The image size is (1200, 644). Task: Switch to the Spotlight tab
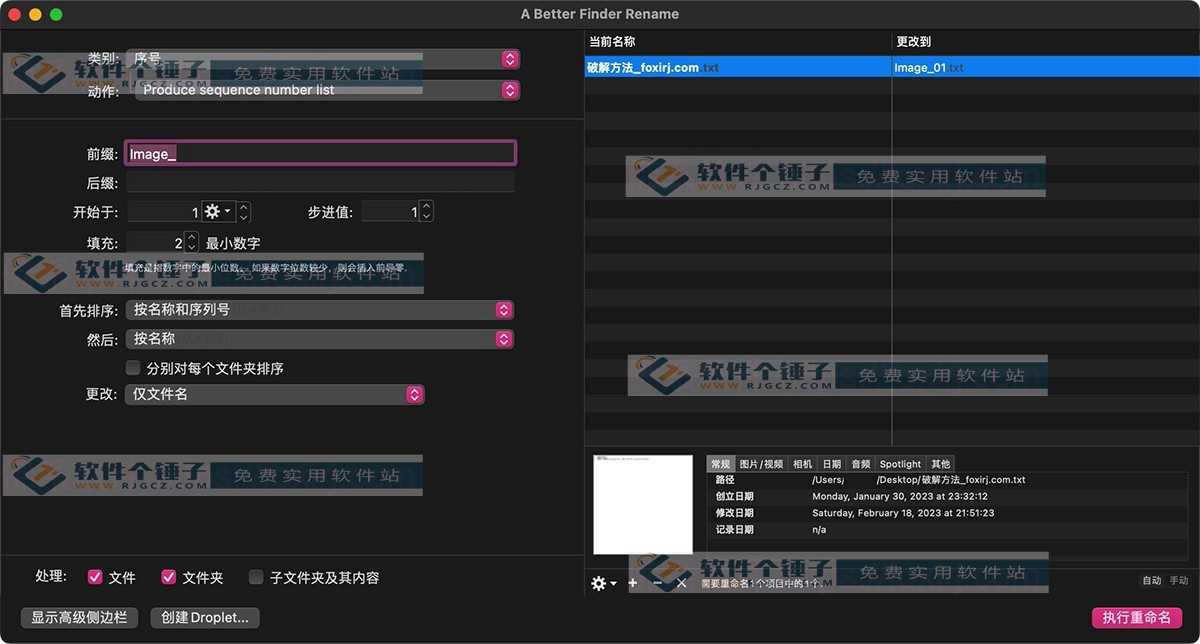(x=900, y=464)
